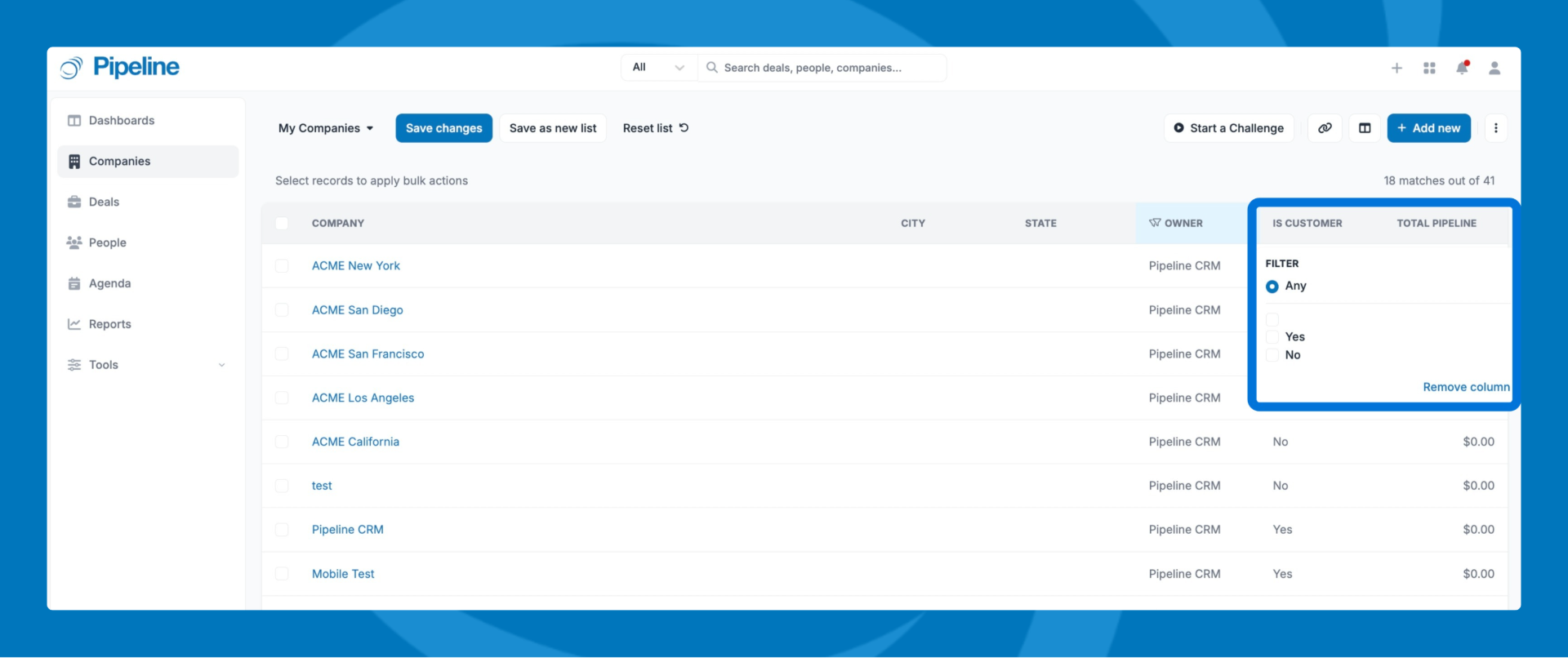
Task: Click the Company column header
Action: pyautogui.click(x=338, y=224)
